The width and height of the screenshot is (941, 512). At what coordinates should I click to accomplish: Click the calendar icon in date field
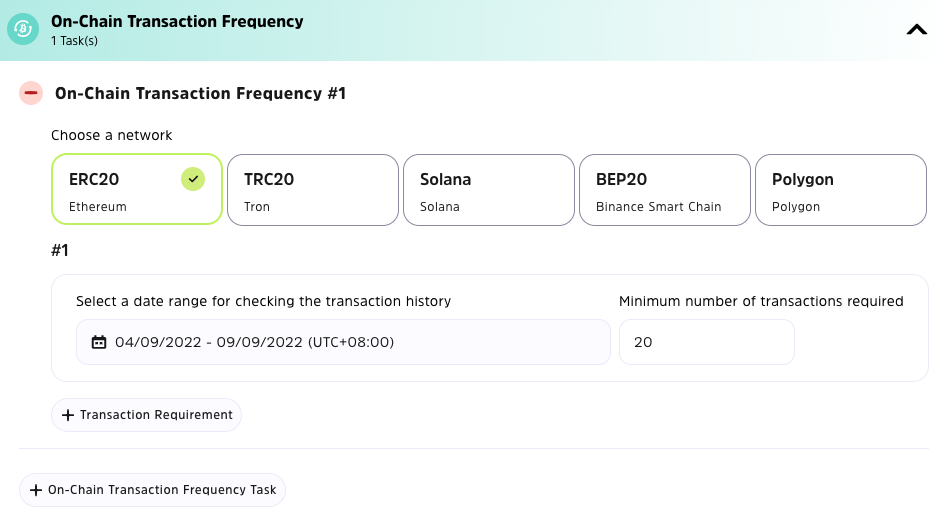point(99,342)
